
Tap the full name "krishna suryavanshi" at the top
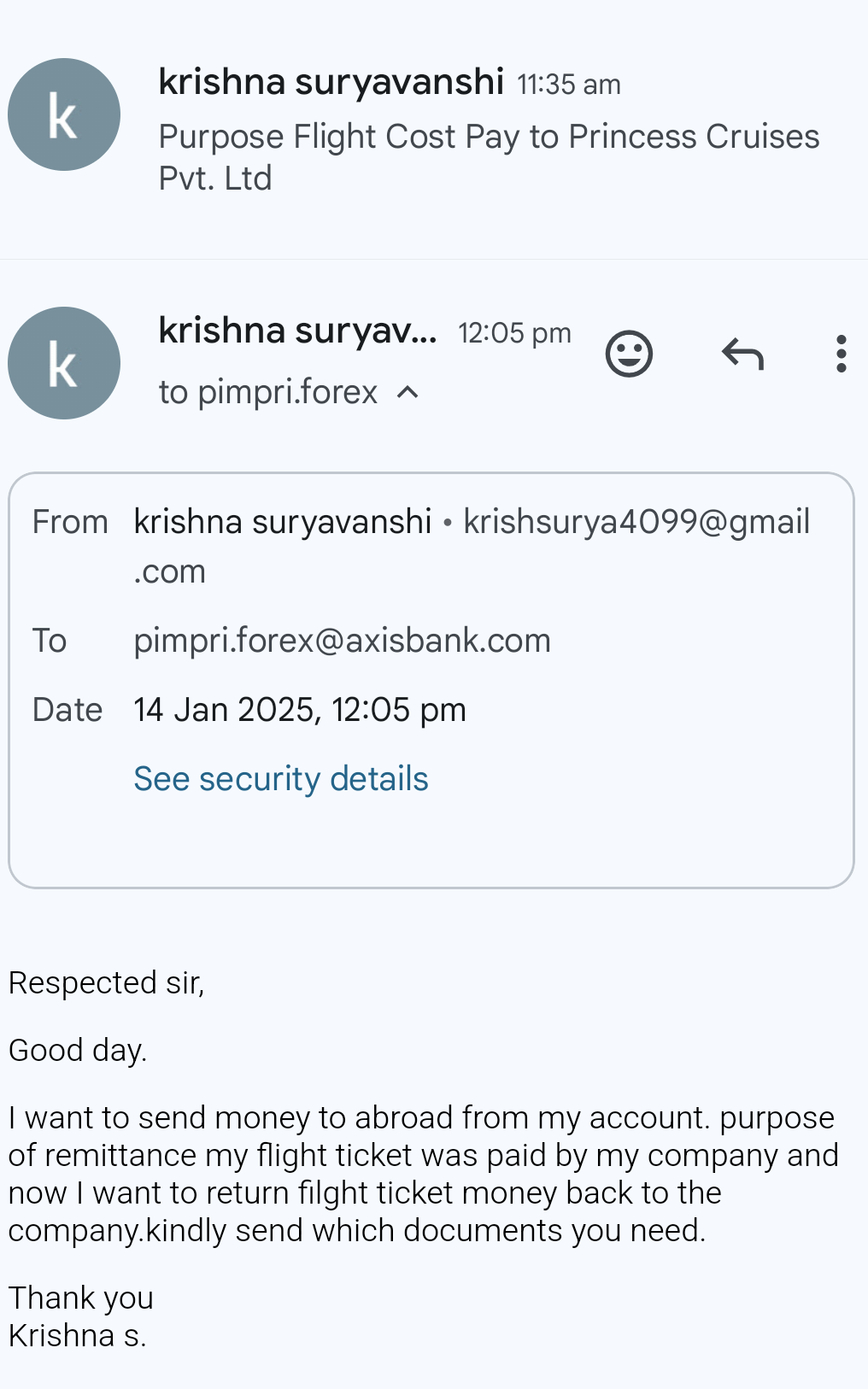coord(331,82)
